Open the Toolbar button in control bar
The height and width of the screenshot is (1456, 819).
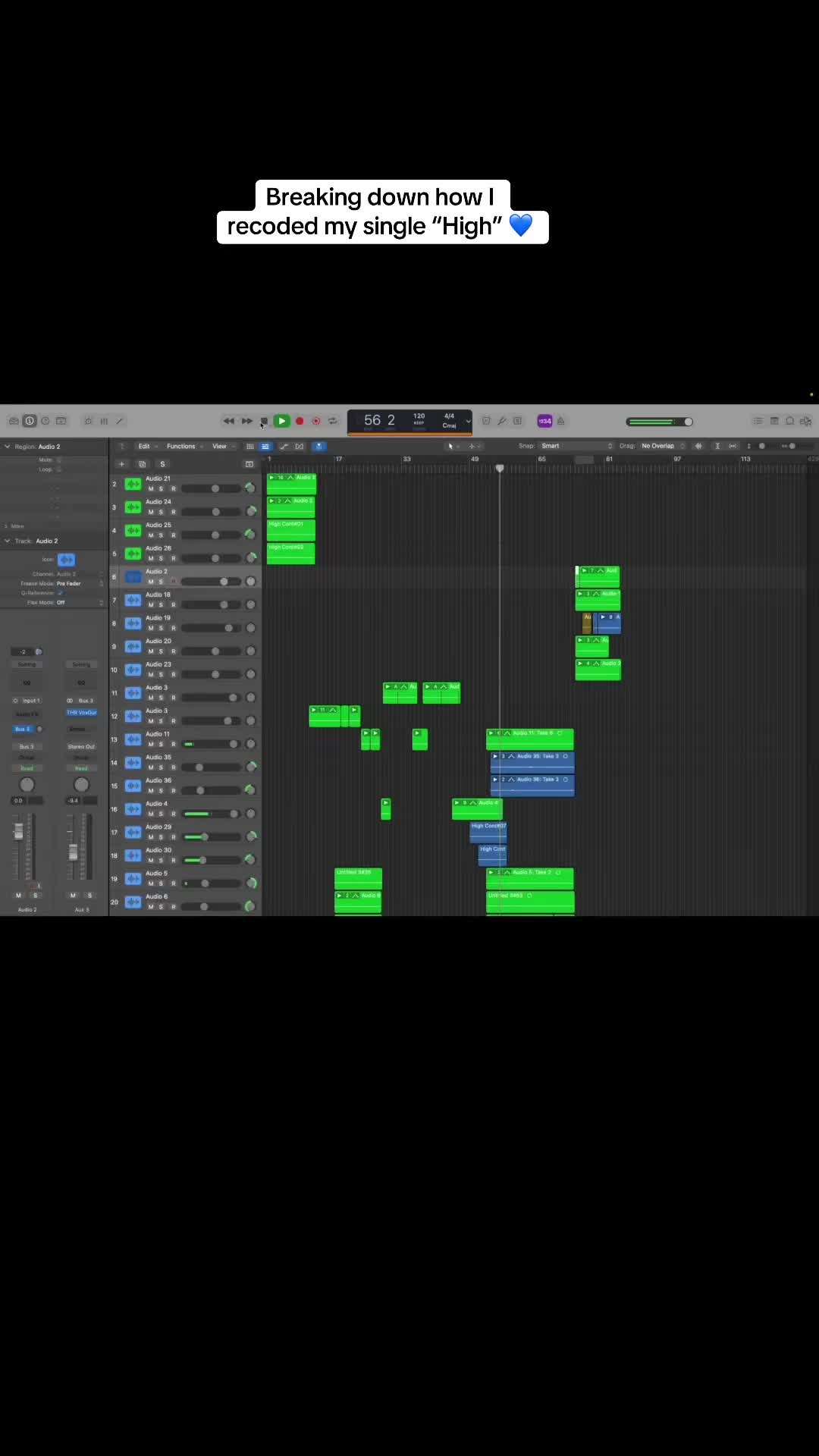pyautogui.click(x=61, y=421)
